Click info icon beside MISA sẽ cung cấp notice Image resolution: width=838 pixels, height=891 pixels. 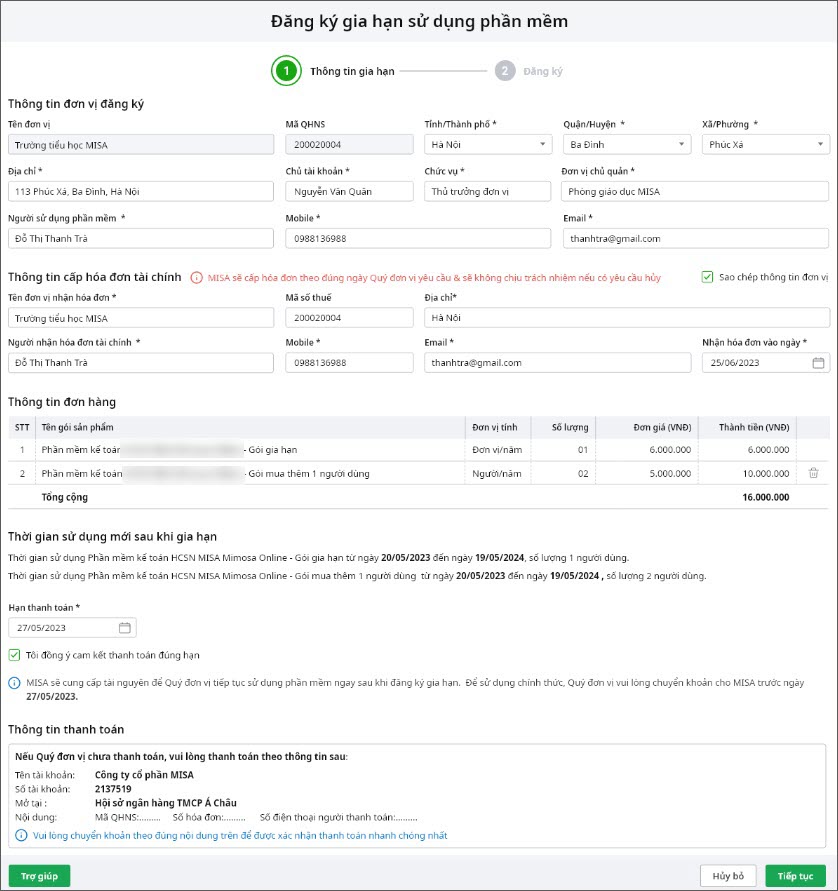tap(14, 683)
